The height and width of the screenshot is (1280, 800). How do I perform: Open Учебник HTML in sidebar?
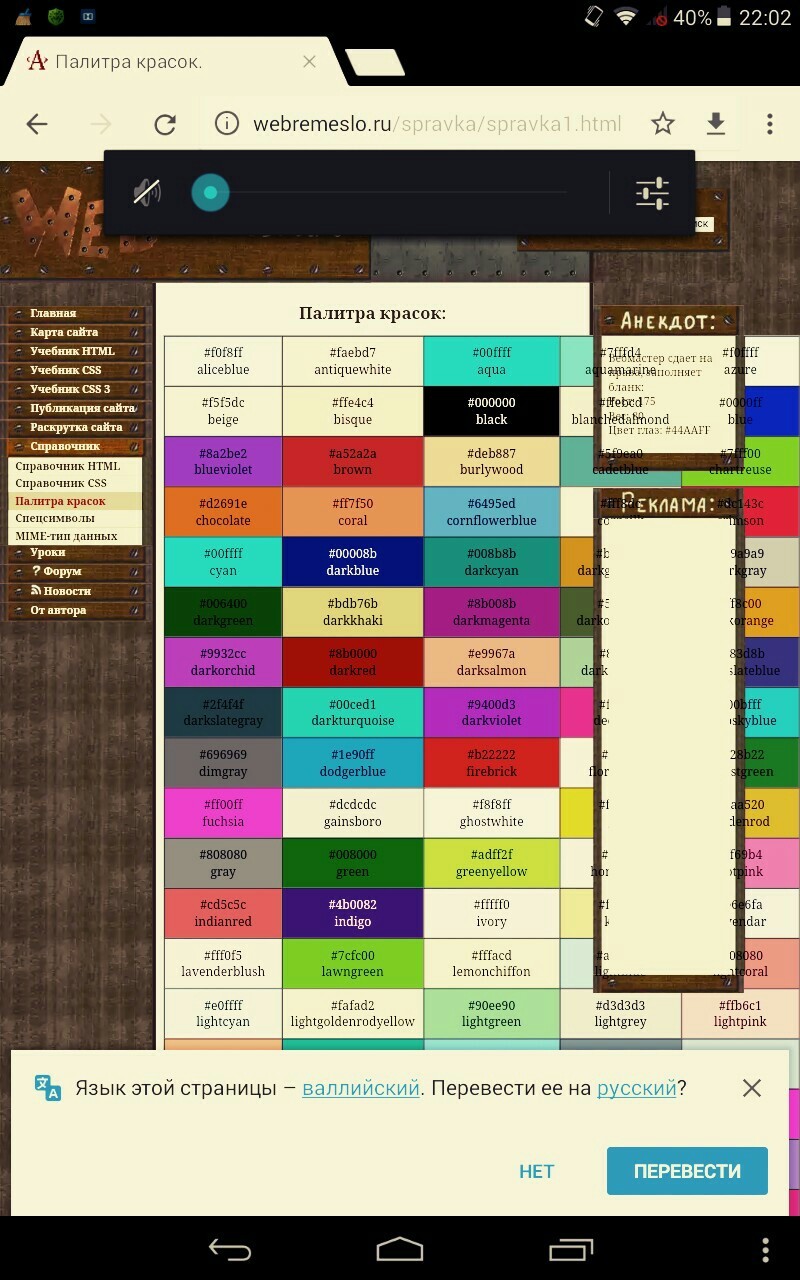pyautogui.click(x=74, y=351)
